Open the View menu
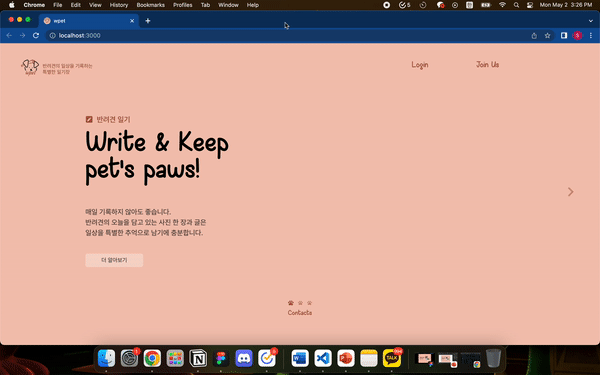This screenshot has width=600, height=375. point(95,5)
